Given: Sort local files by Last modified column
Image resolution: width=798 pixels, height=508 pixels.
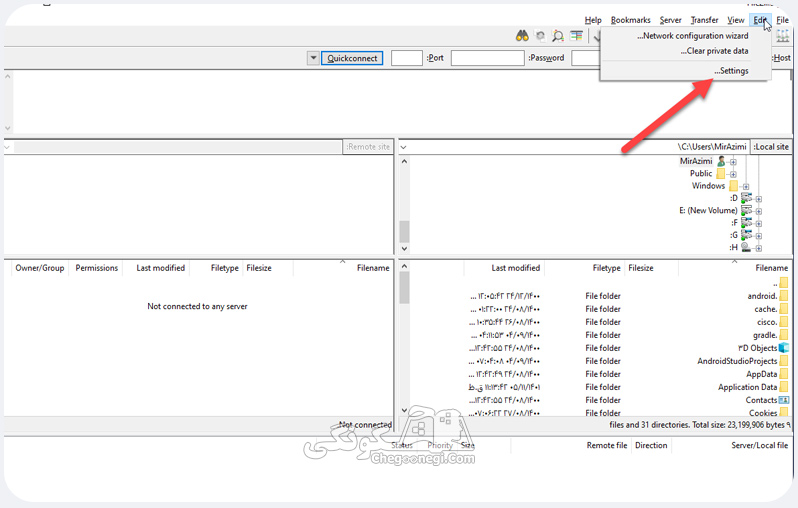Looking at the screenshot, I should click(516, 268).
